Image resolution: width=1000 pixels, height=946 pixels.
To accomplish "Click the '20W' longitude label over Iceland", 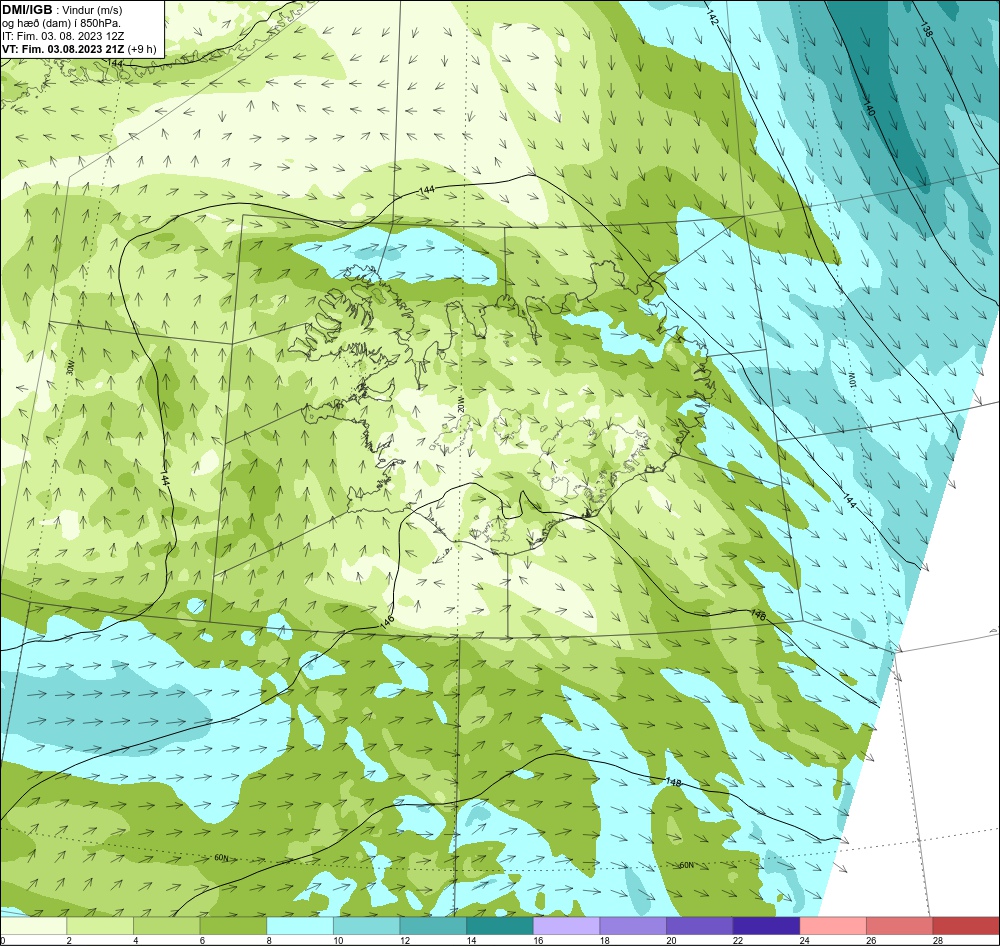I will (460, 405).
